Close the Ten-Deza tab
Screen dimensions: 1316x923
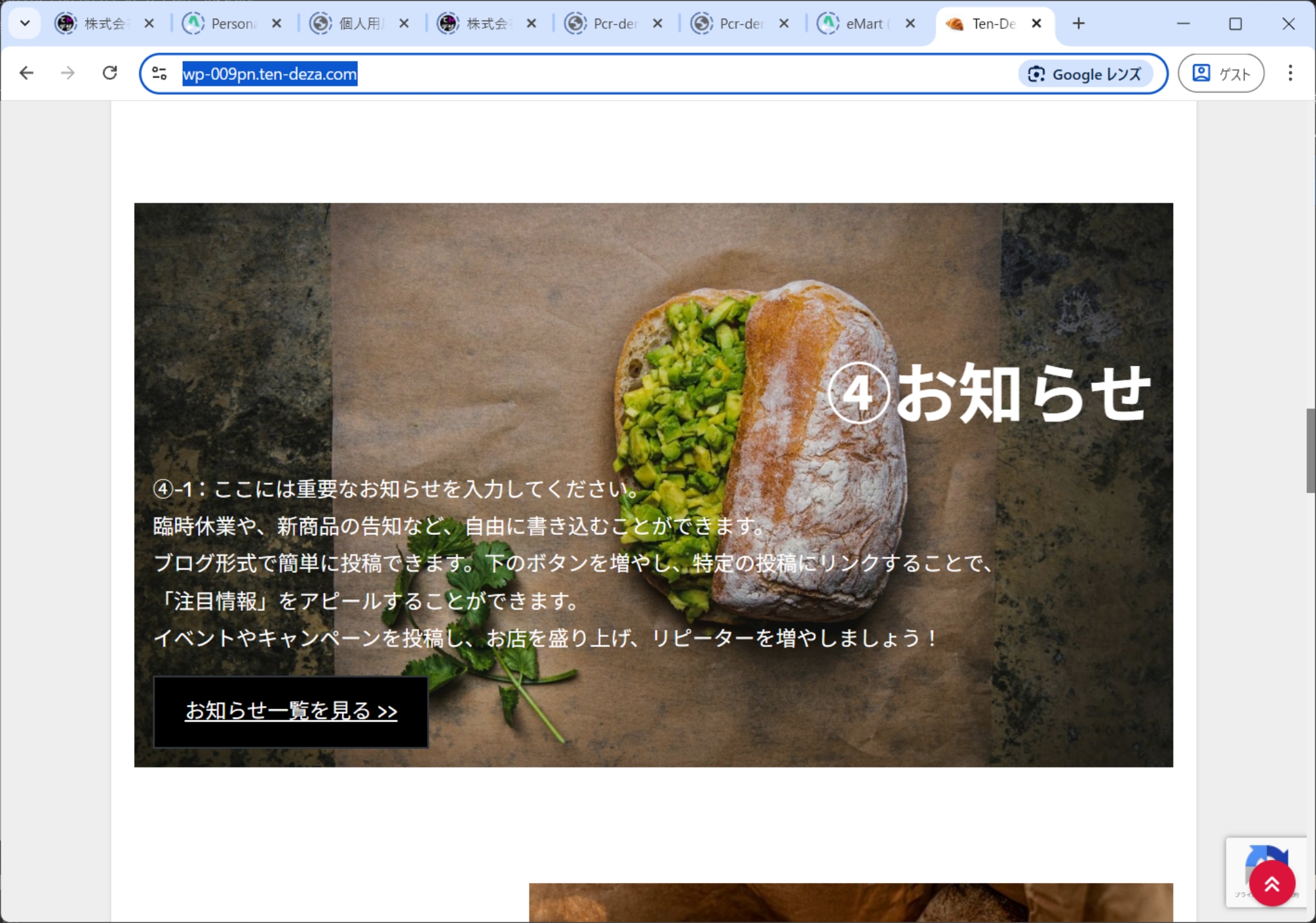click(x=1037, y=24)
